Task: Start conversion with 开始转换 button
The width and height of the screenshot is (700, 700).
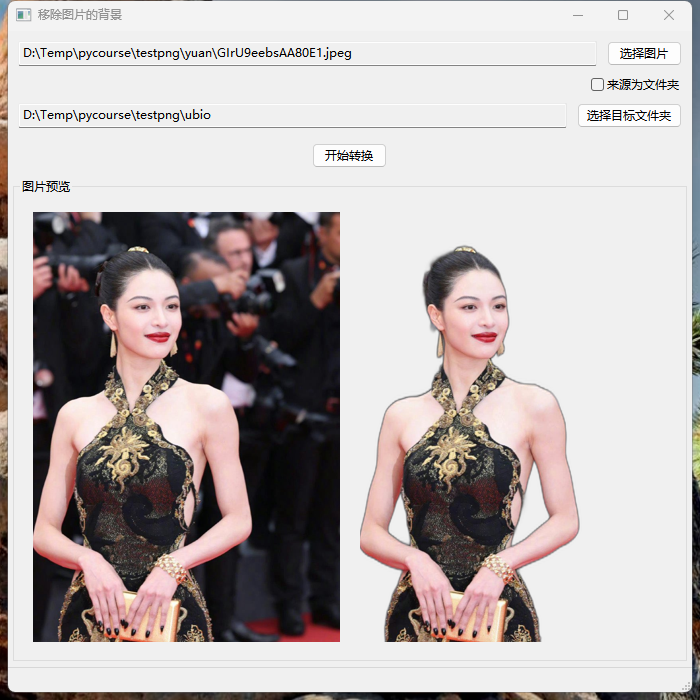Action: (x=349, y=155)
